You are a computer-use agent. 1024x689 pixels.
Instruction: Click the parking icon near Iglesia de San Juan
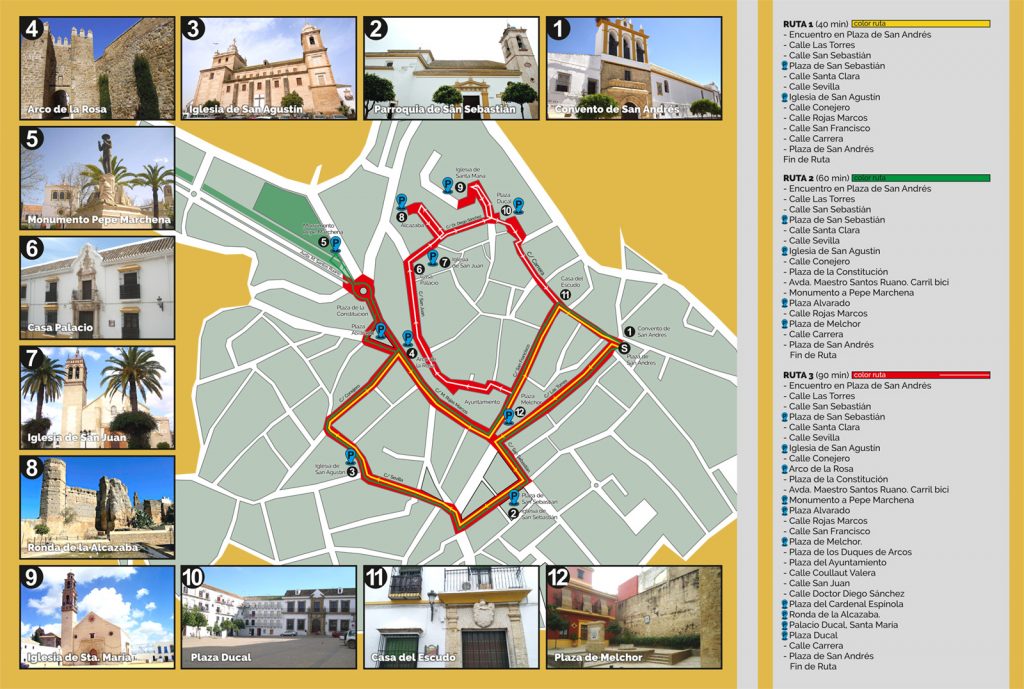coord(433,259)
